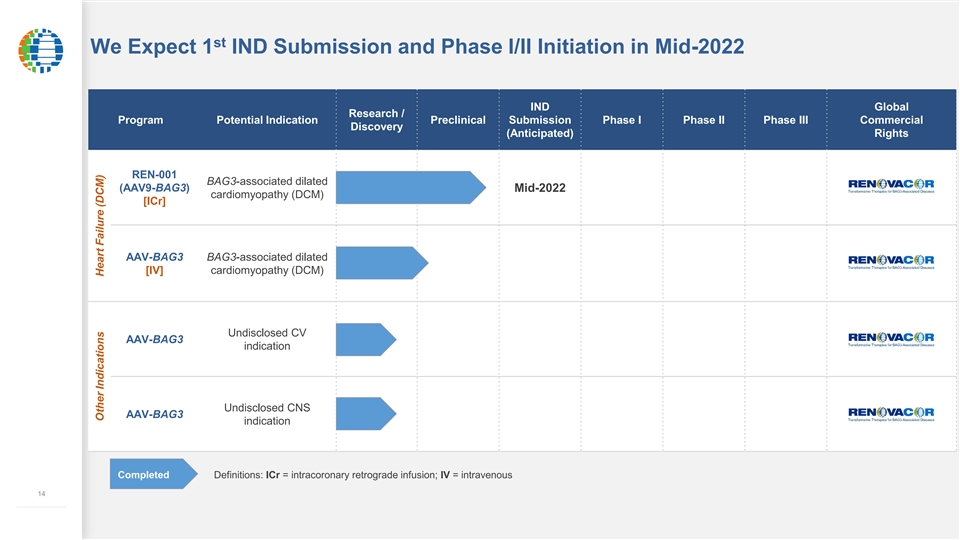960x540 pixels.
Task: Click the Heart Failure (DCM) vertical label
Action: tap(100, 225)
